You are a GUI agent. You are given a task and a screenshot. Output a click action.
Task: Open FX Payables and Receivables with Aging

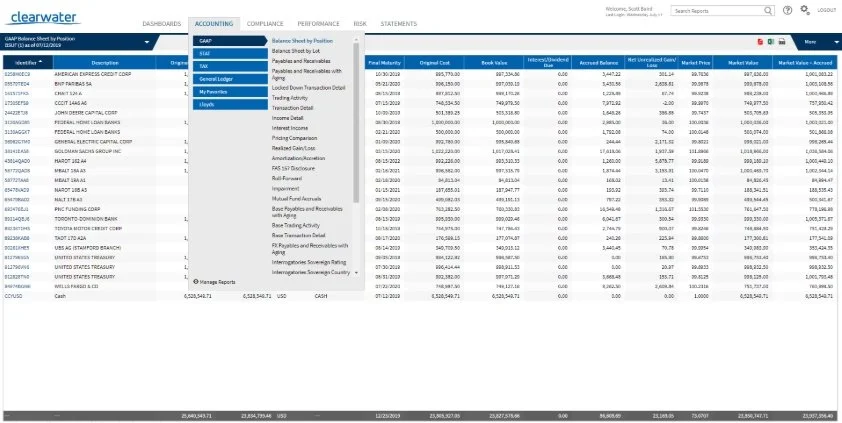click(x=310, y=249)
